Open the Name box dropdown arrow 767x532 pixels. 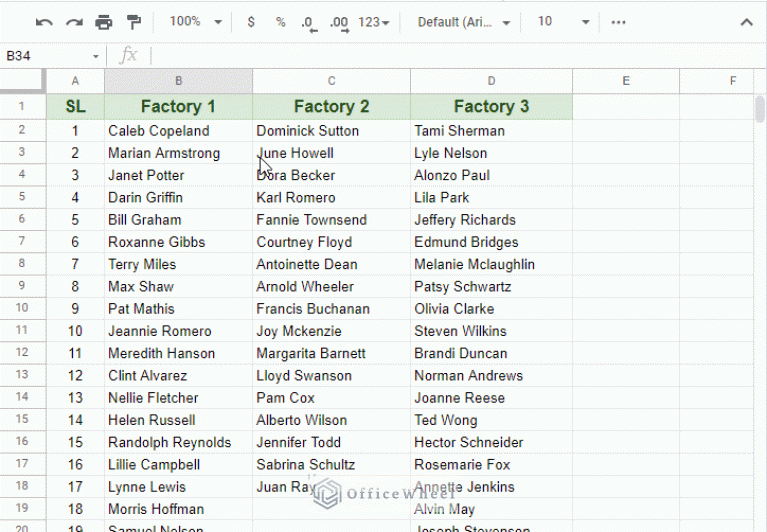(x=96, y=57)
